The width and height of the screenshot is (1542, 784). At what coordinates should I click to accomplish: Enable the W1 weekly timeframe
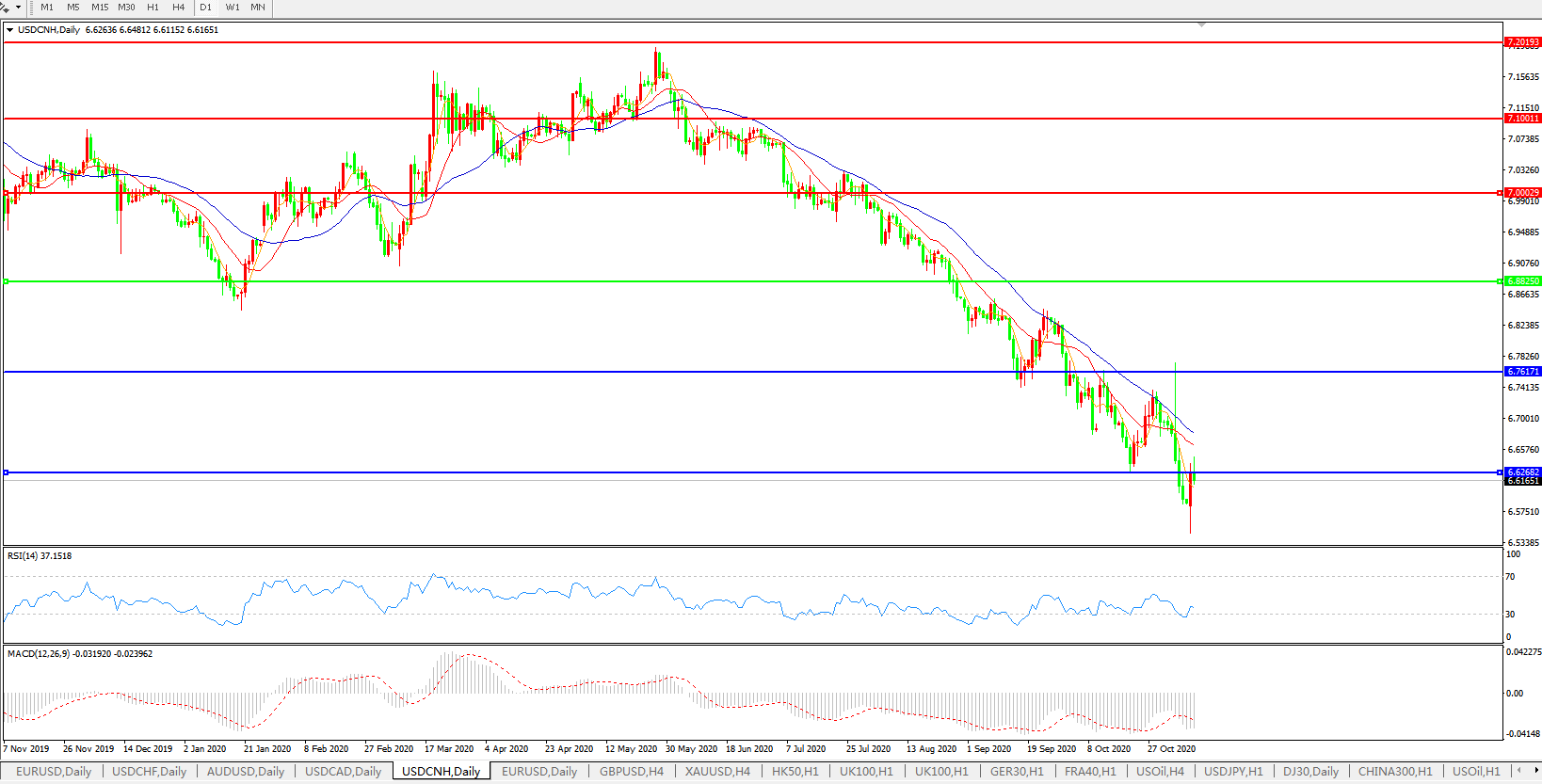click(x=233, y=8)
